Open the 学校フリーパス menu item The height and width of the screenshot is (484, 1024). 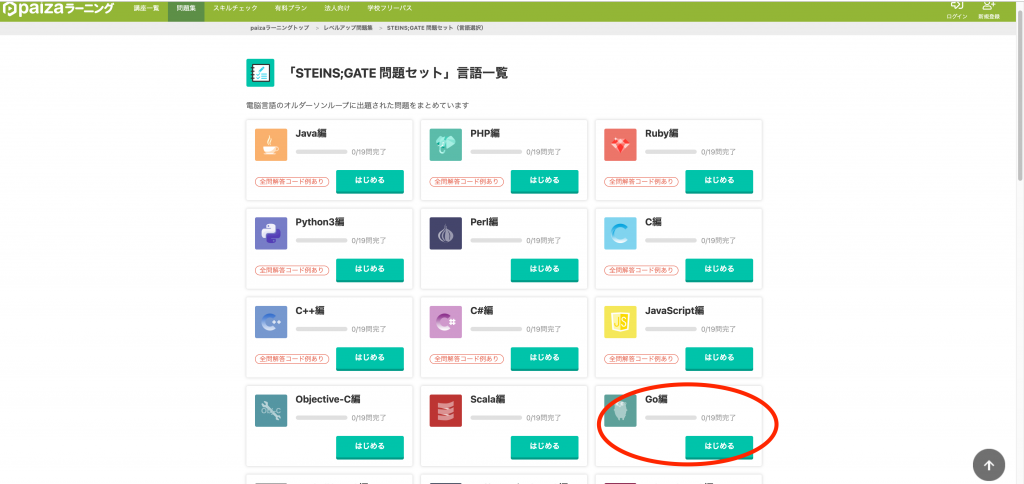[x=389, y=8]
